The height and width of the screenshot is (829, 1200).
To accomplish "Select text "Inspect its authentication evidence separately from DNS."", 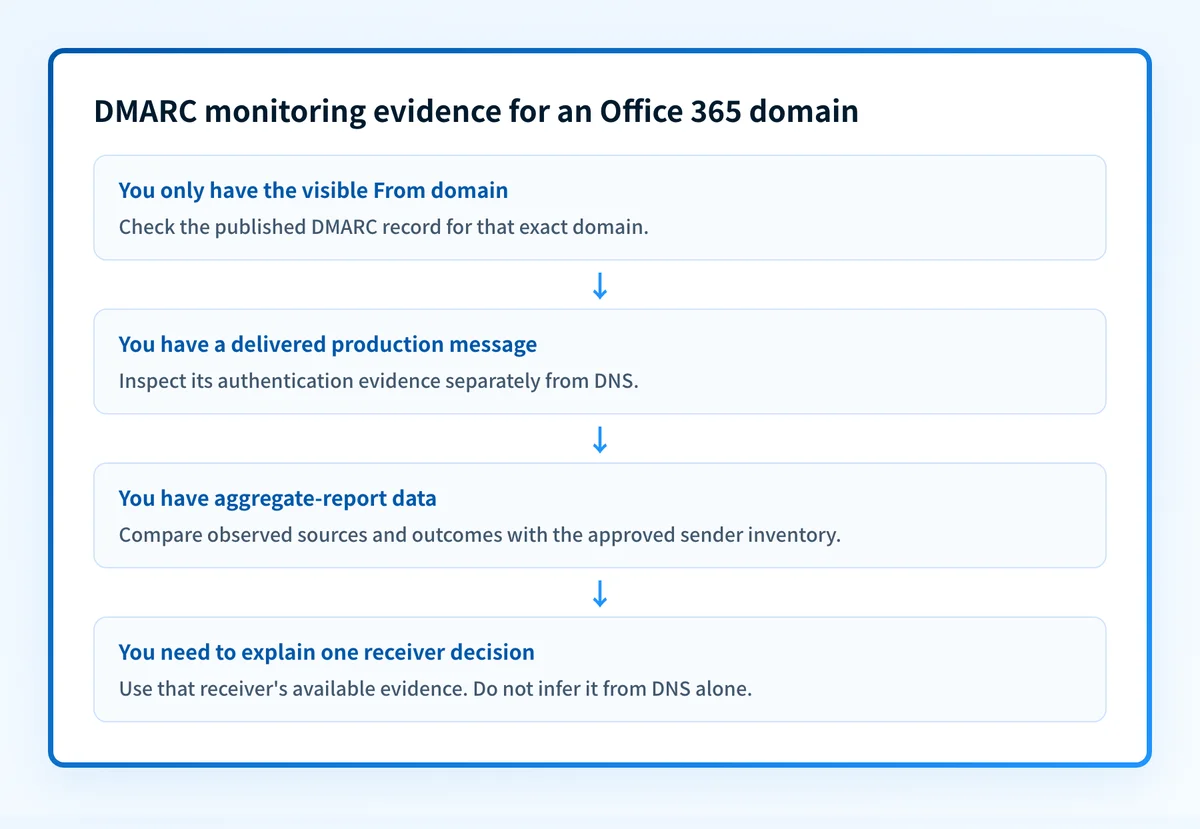I will [x=378, y=380].
